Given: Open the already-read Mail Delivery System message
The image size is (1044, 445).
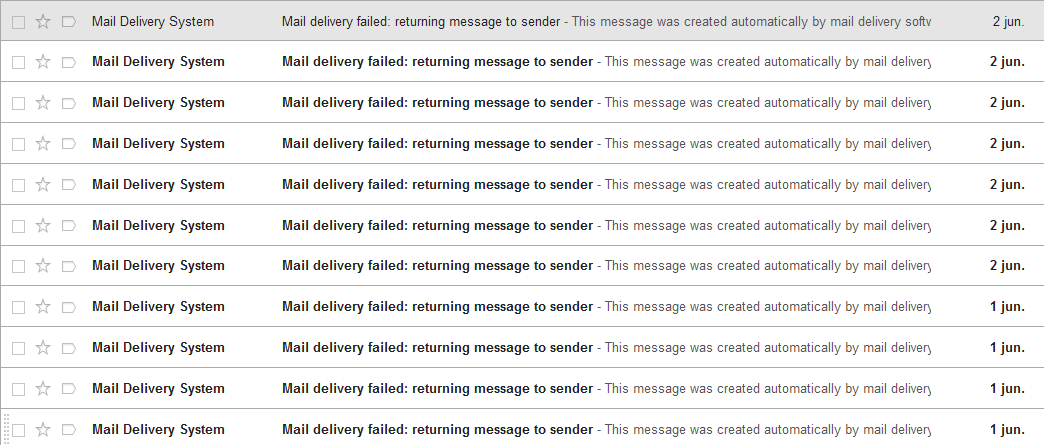Looking at the screenshot, I should click(420, 21).
